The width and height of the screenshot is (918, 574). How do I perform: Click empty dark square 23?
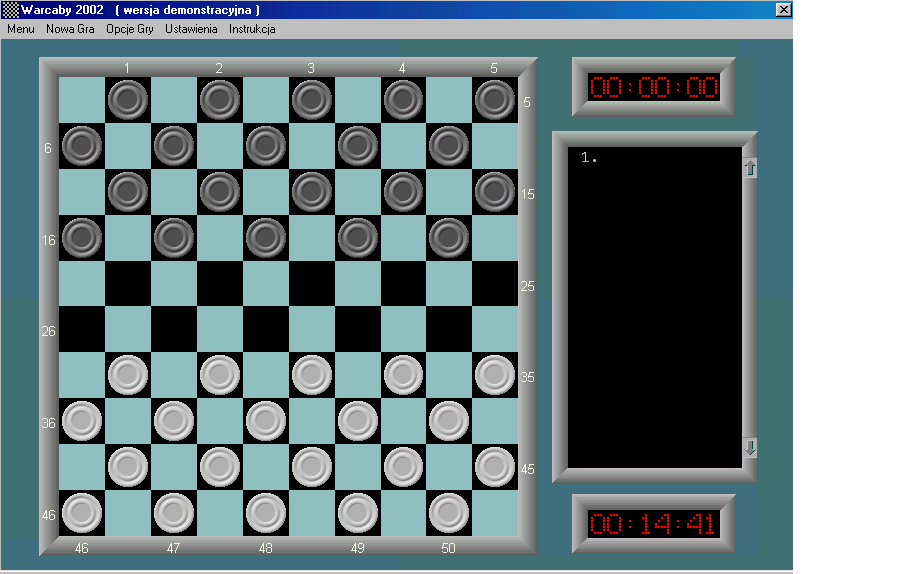click(311, 283)
